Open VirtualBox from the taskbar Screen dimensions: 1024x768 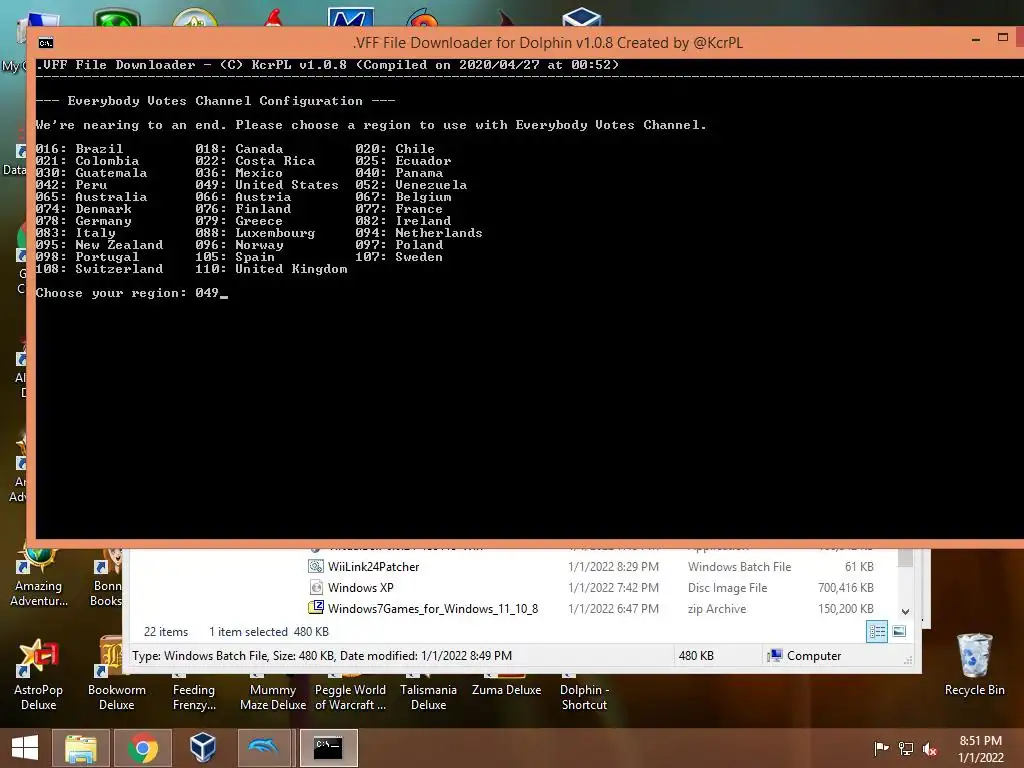pyautogui.click(x=202, y=748)
